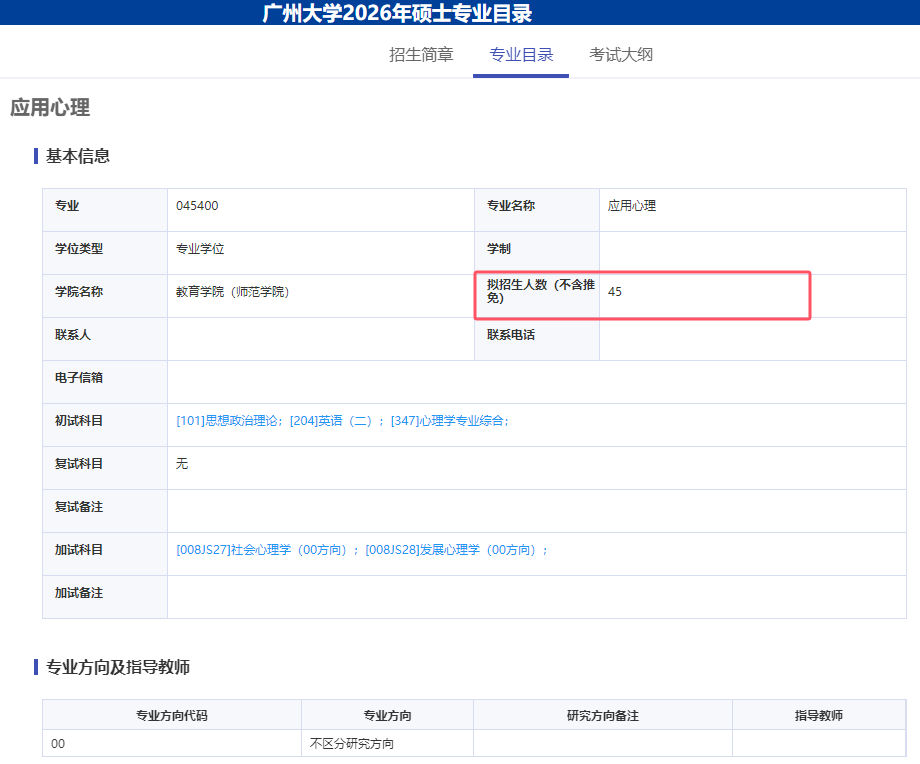
Task: Switch to the 考试大纲 tab
Action: coord(621,55)
